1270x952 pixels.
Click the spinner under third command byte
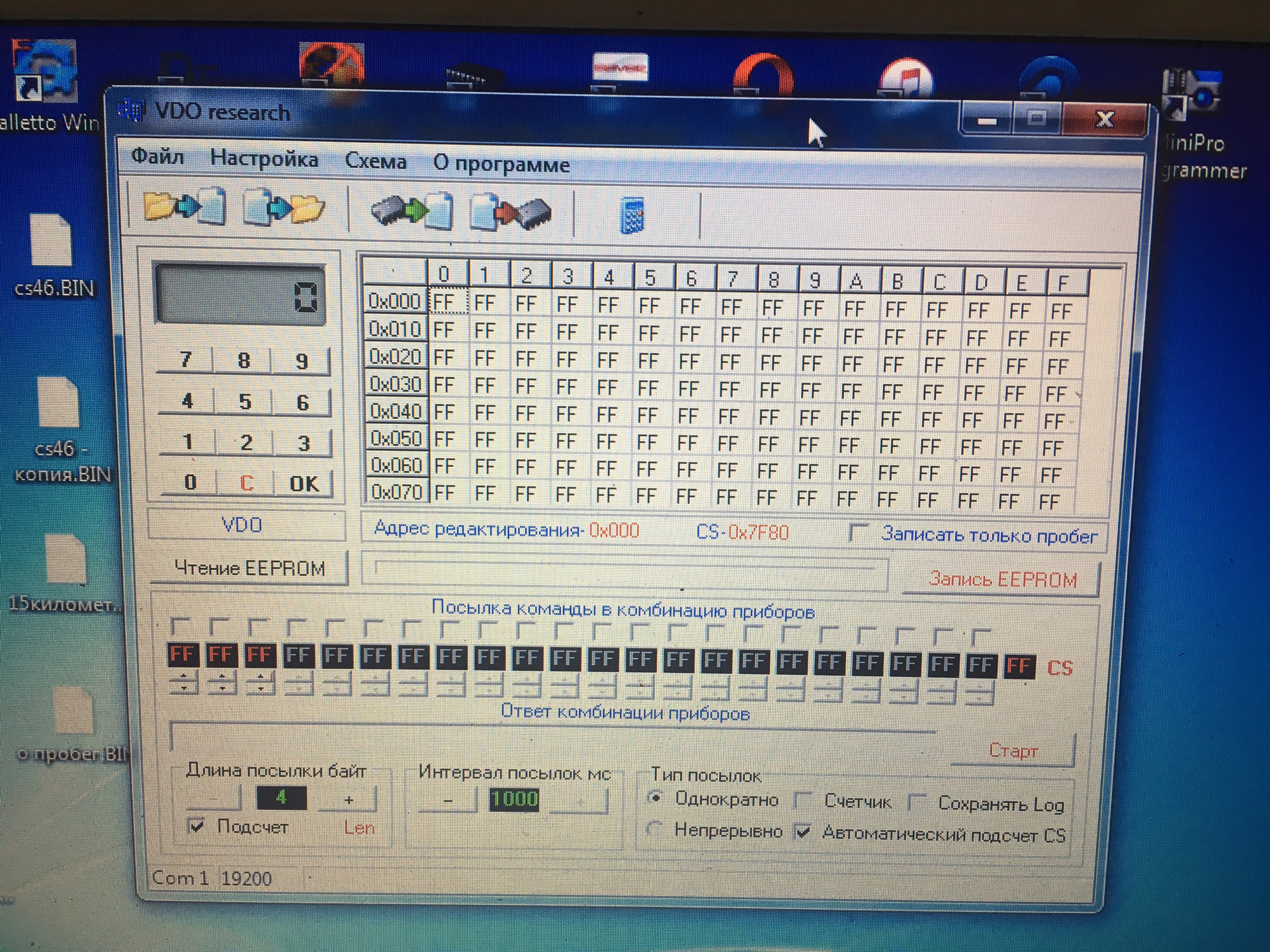click(x=260, y=684)
